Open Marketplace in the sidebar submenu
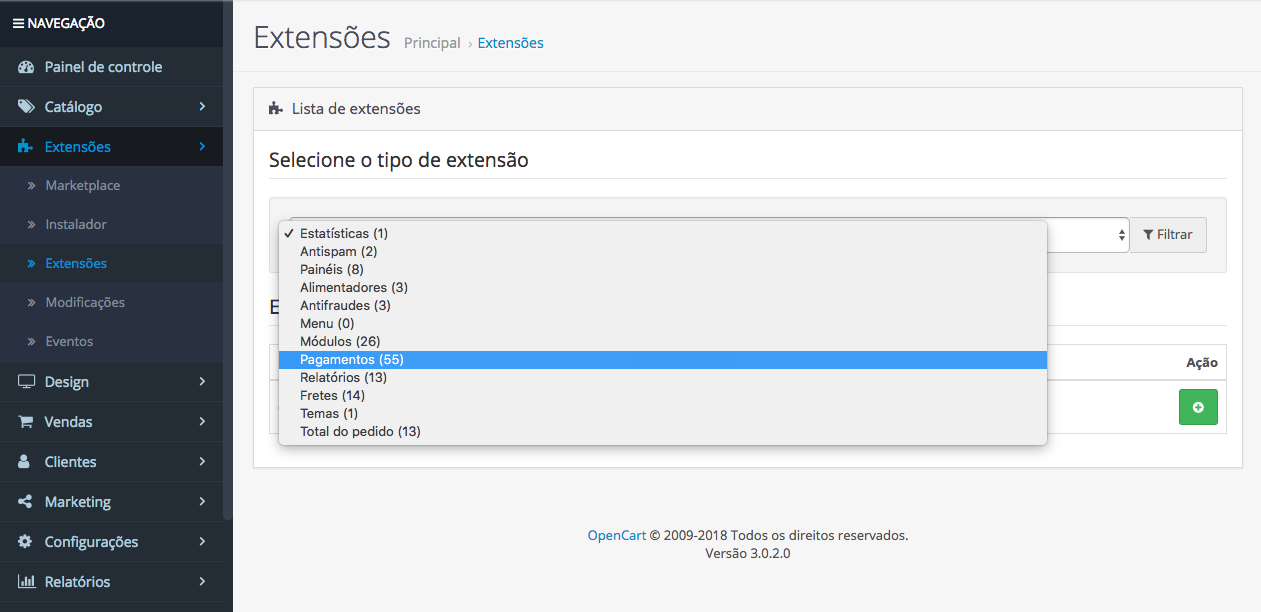This screenshot has width=1261, height=612. tap(82, 186)
